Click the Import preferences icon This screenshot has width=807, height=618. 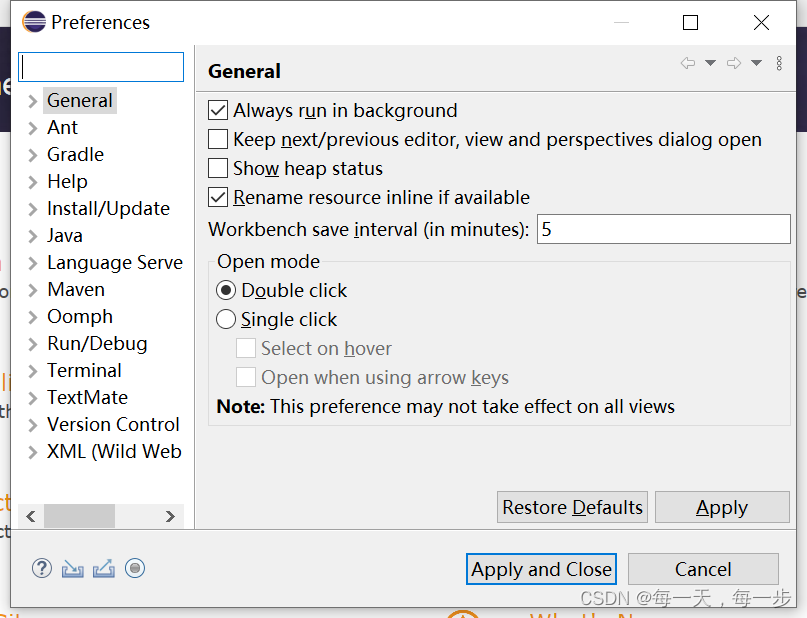[x=72, y=568]
